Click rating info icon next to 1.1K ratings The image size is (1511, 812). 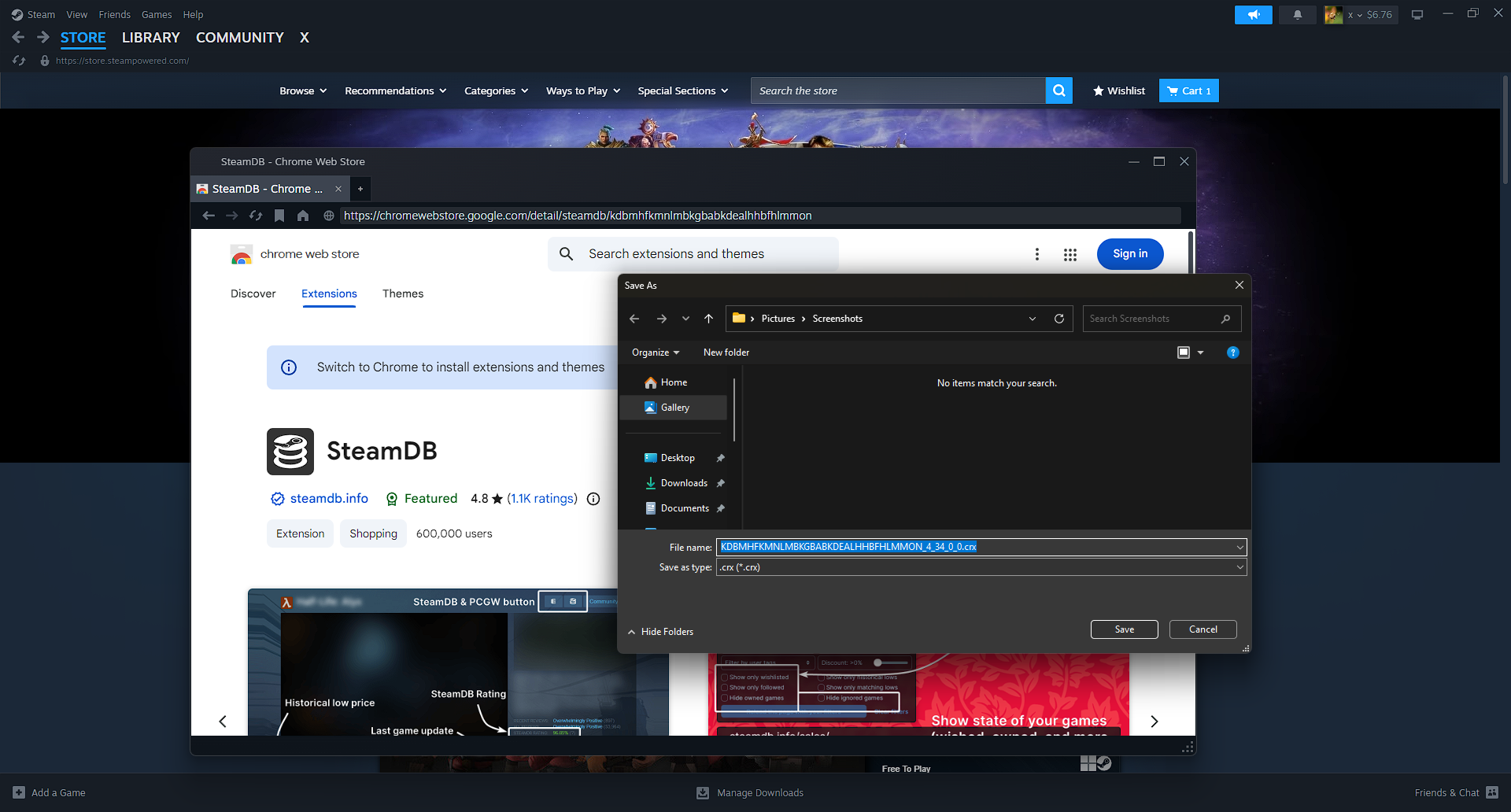point(594,499)
